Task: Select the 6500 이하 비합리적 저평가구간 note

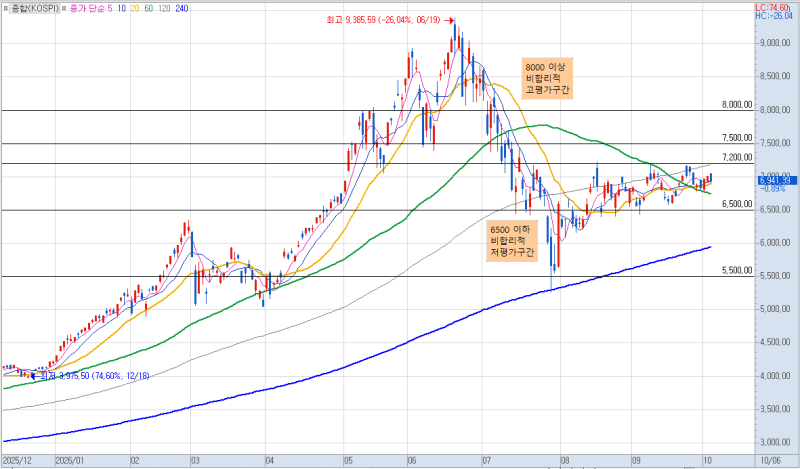Action: (x=512, y=241)
